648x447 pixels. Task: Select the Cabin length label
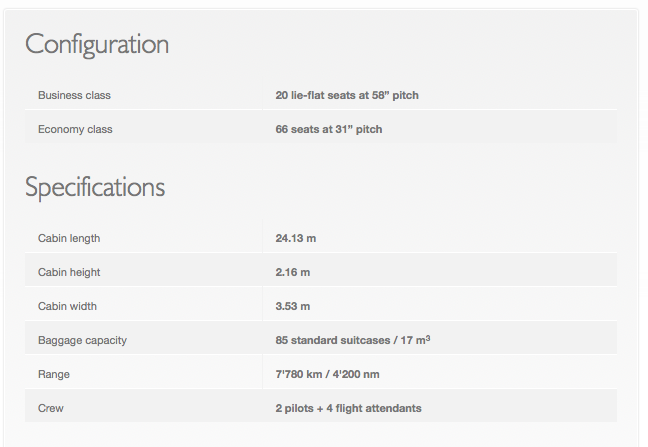click(69, 238)
